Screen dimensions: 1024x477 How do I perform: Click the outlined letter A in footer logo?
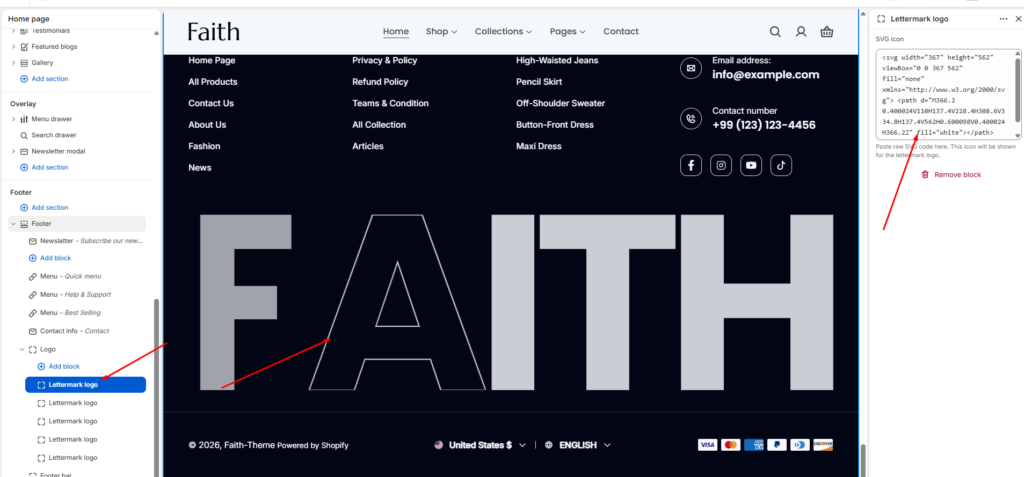point(397,302)
